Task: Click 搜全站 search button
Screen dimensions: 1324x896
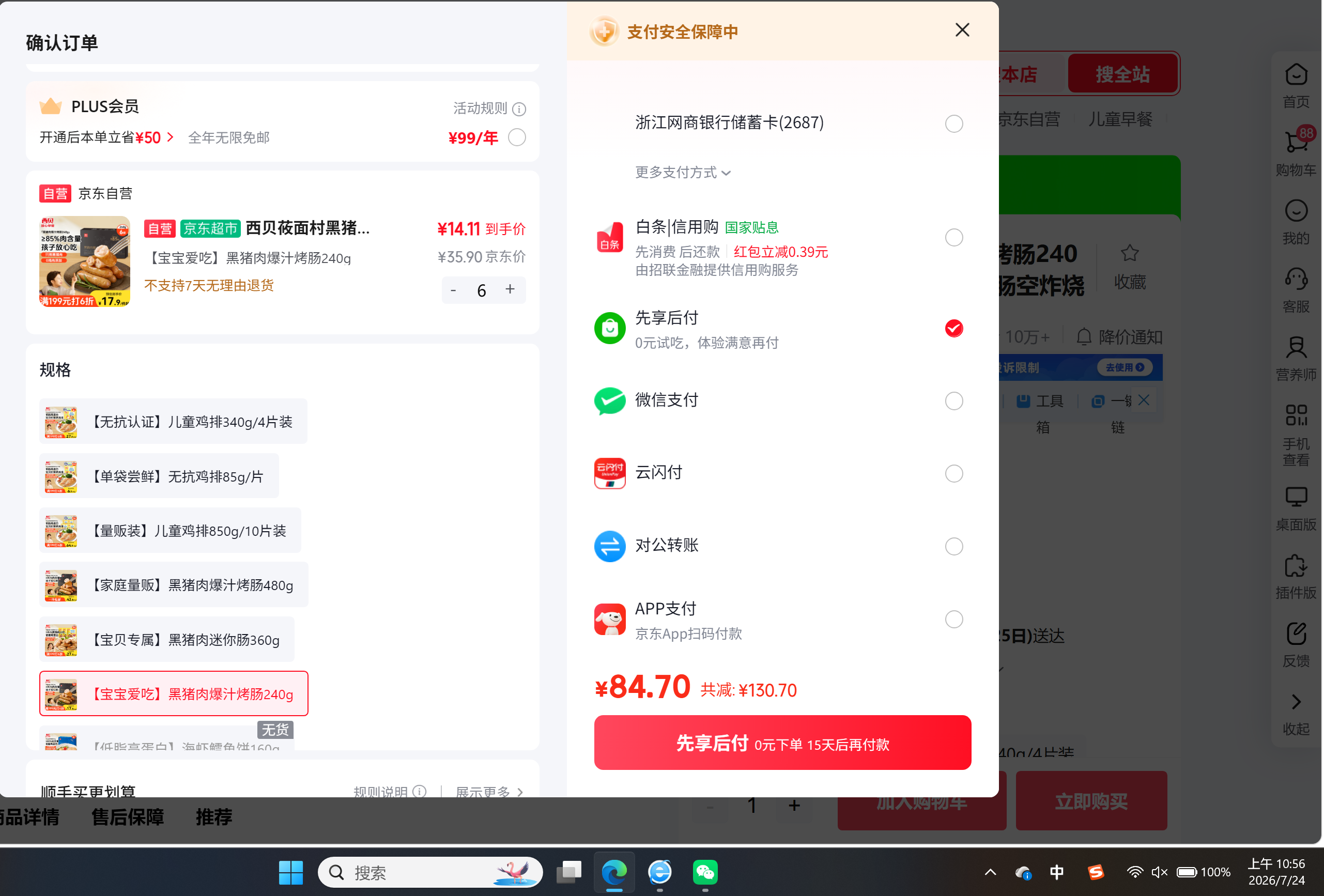Action: click(1122, 73)
